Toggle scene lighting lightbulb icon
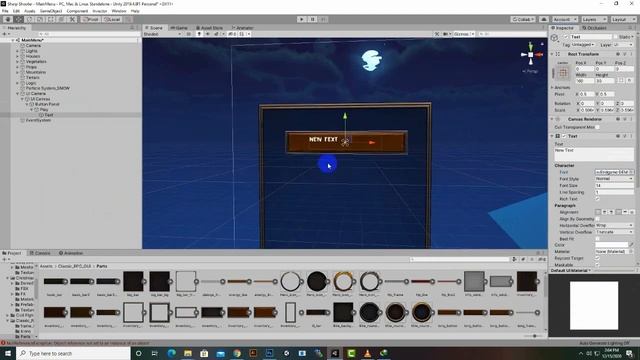The height and width of the screenshot is (360, 640). [x=199, y=34]
